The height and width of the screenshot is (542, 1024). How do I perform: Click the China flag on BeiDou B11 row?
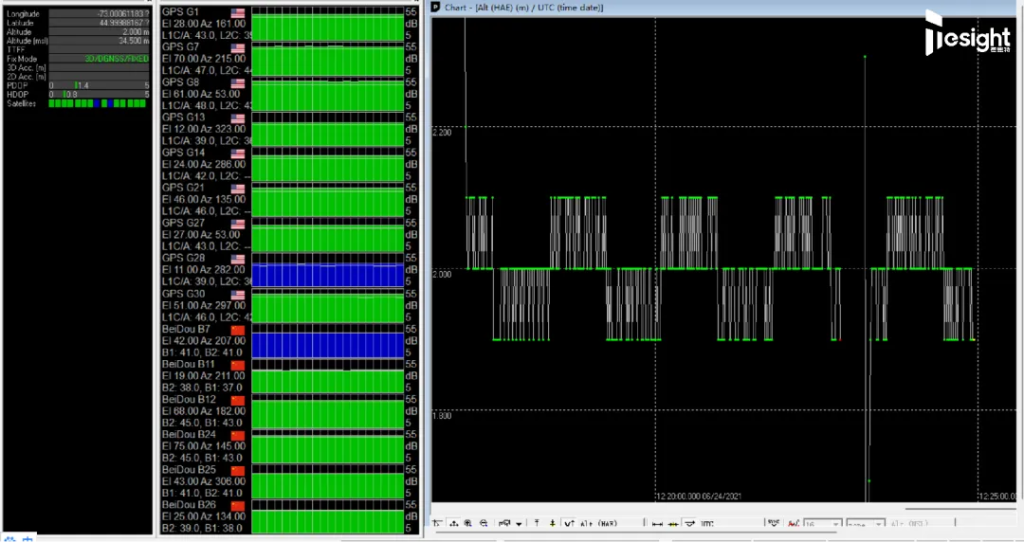(x=238, y=365)
